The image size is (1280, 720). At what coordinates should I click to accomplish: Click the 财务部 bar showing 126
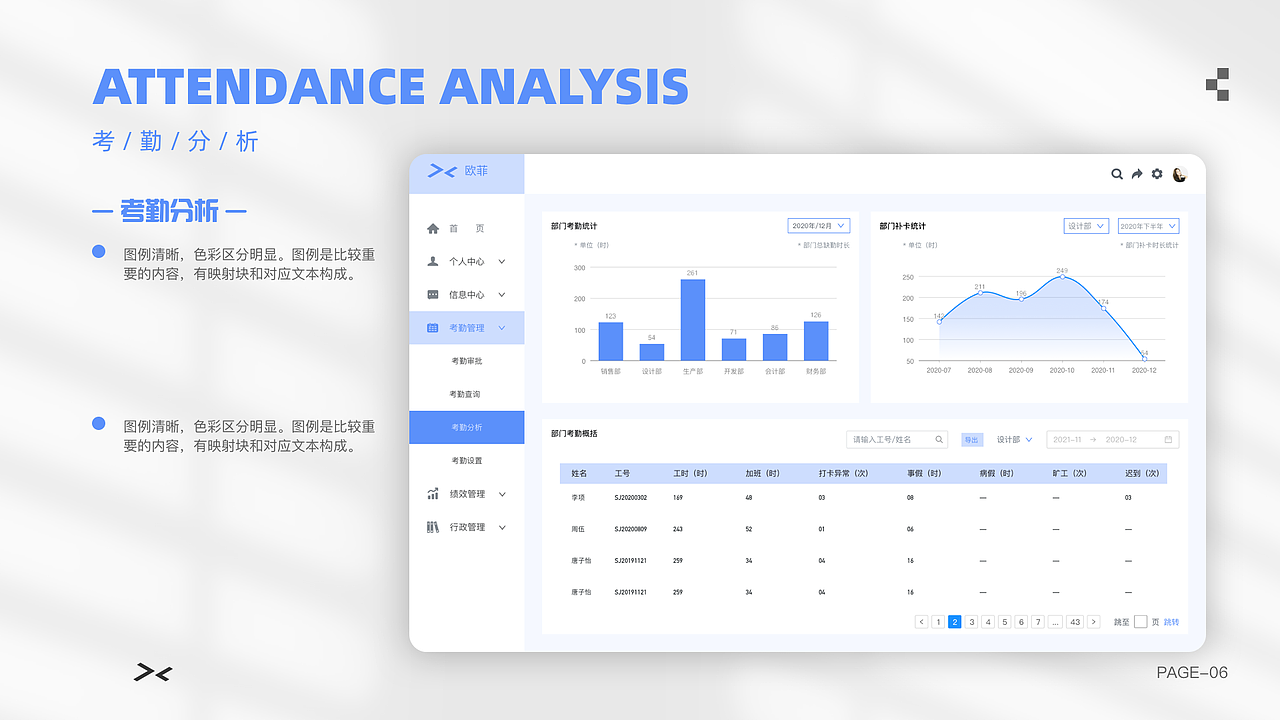point(816,341)
